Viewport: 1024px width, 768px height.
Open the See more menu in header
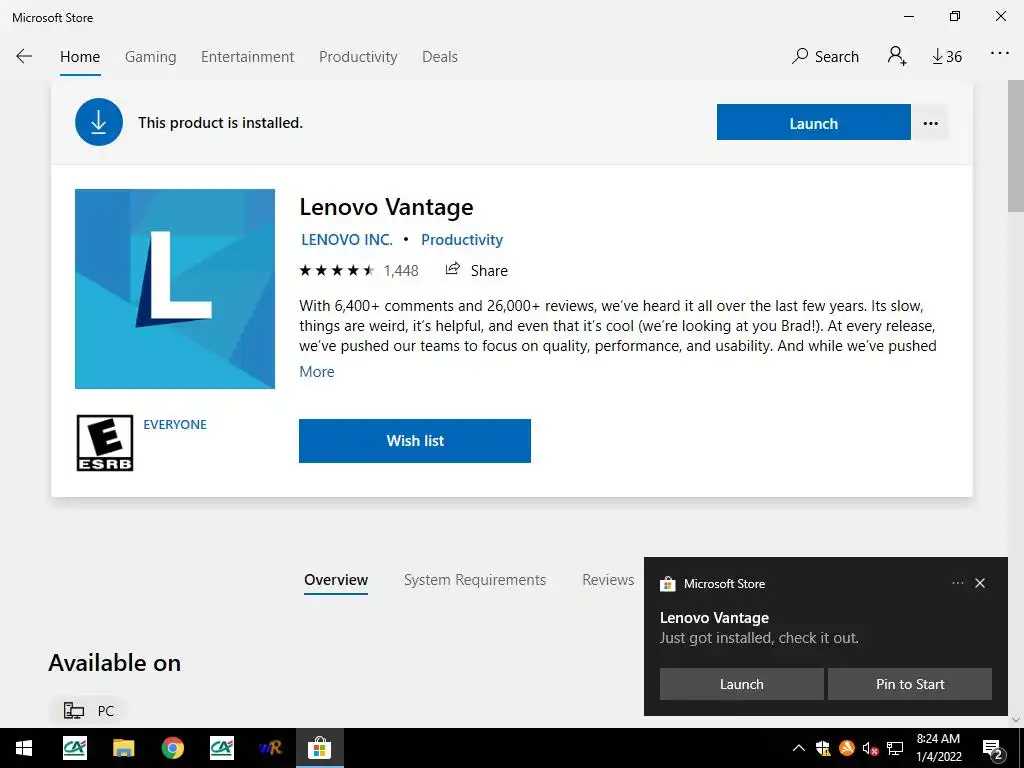coord(1000,54)
